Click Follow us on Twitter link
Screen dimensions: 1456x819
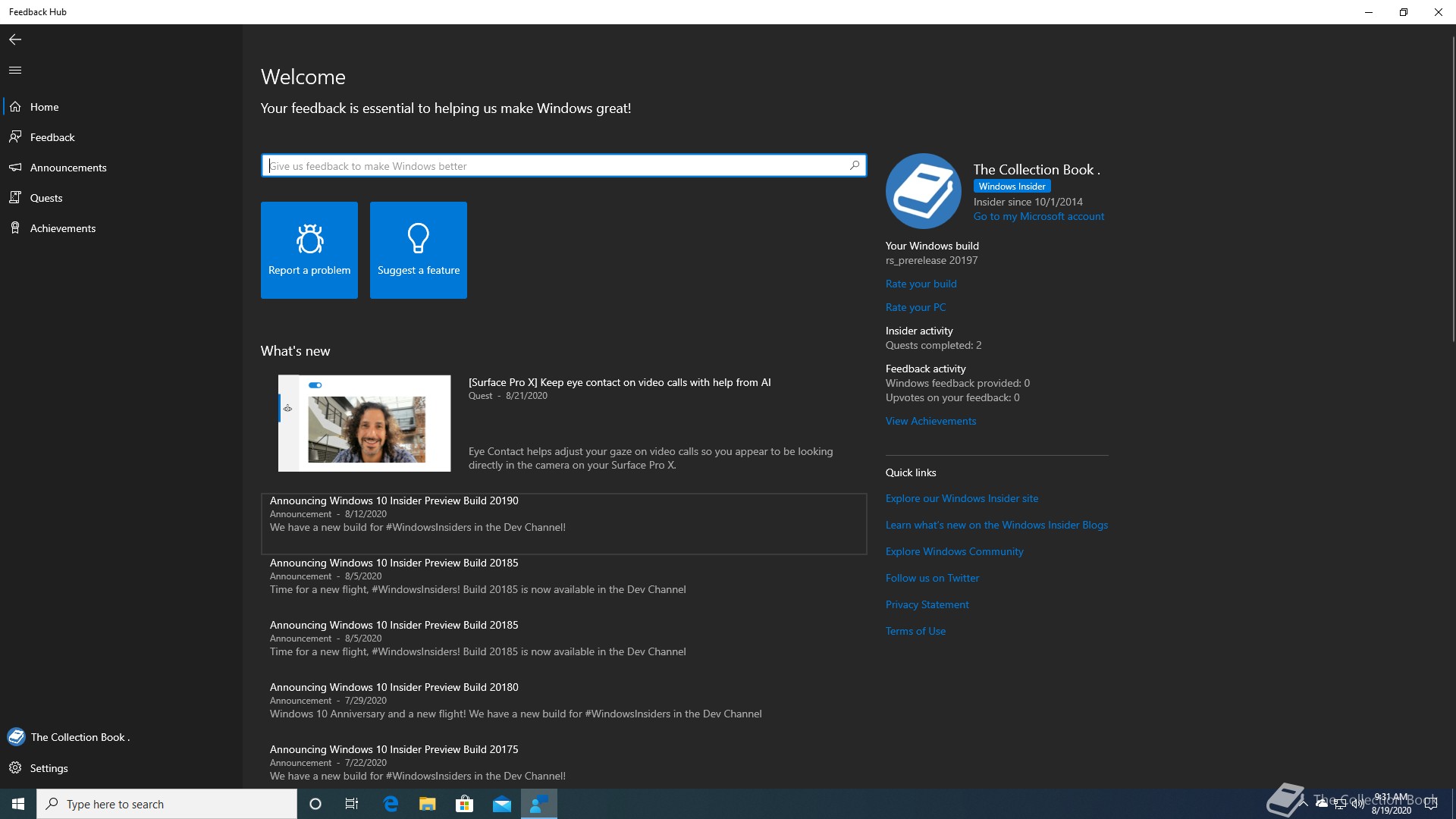coord(932,578)
